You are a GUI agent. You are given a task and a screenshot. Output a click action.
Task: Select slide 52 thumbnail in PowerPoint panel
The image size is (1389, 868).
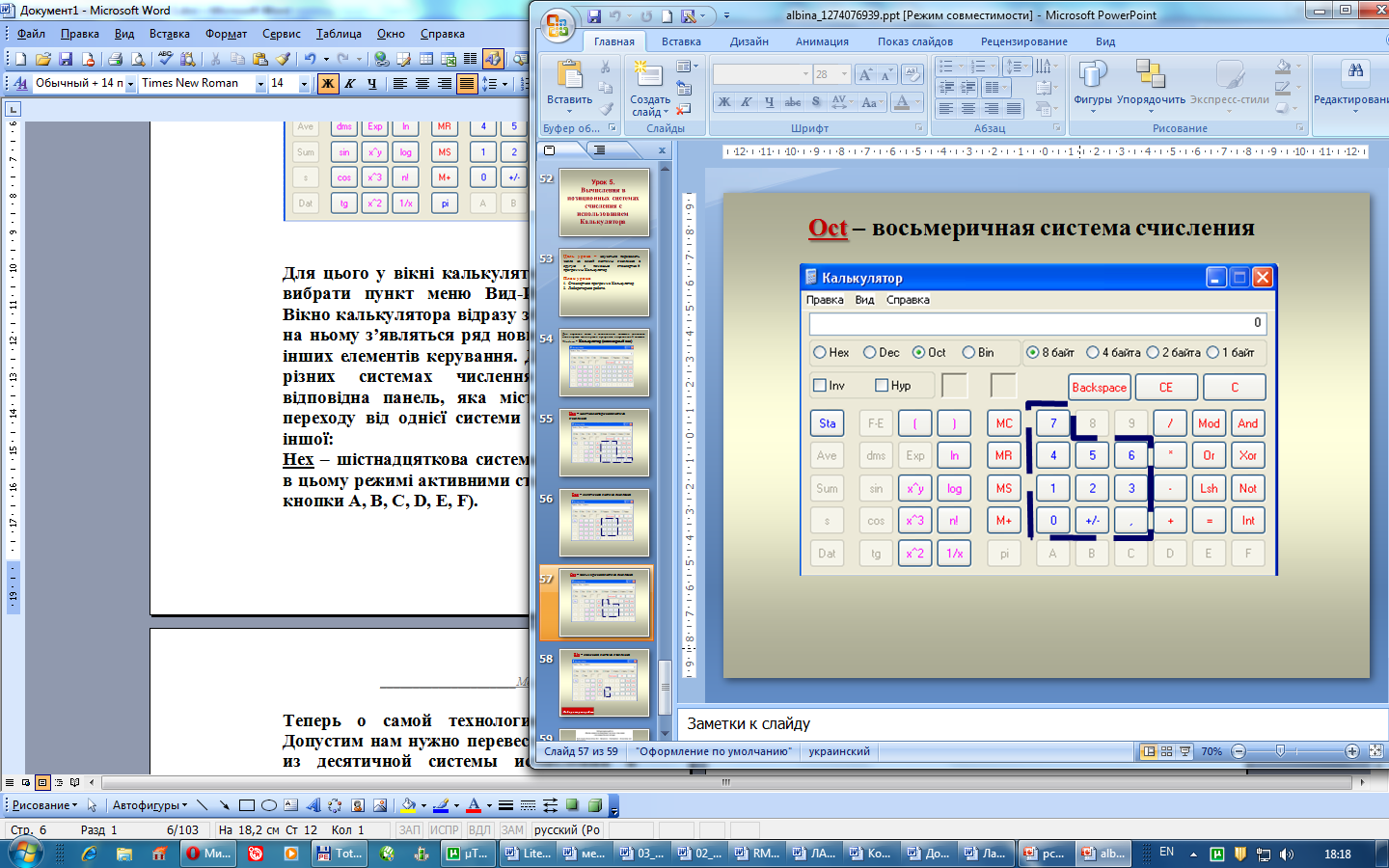click(x=604, y=203)
